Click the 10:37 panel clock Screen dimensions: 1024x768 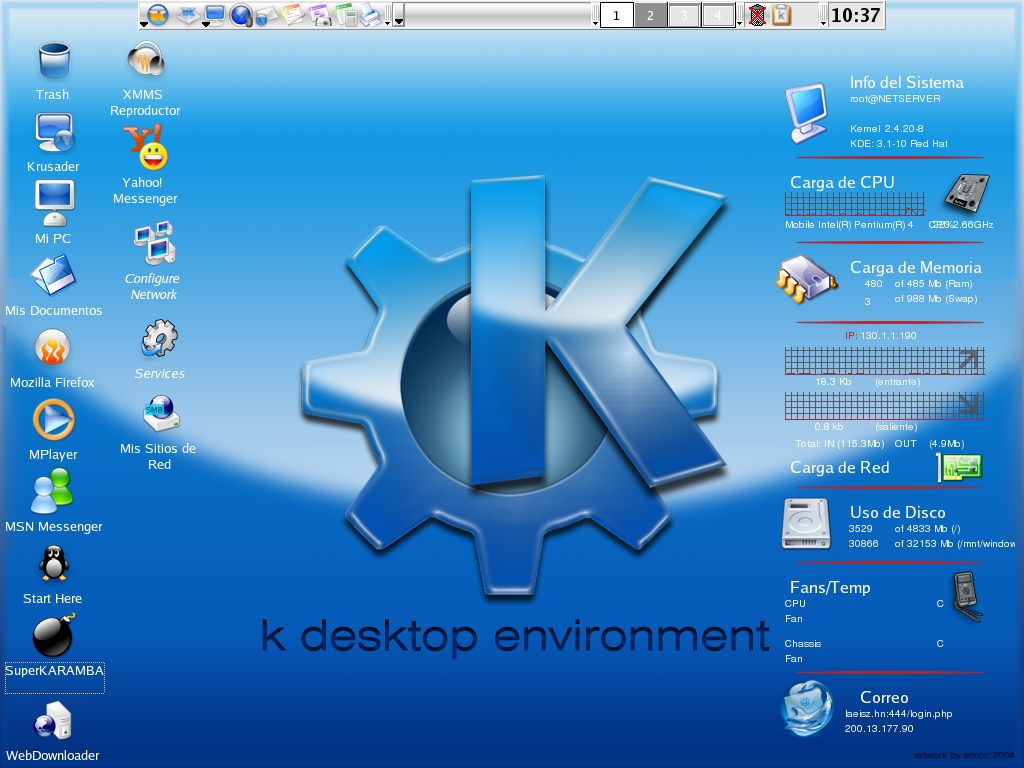(856, 15)
